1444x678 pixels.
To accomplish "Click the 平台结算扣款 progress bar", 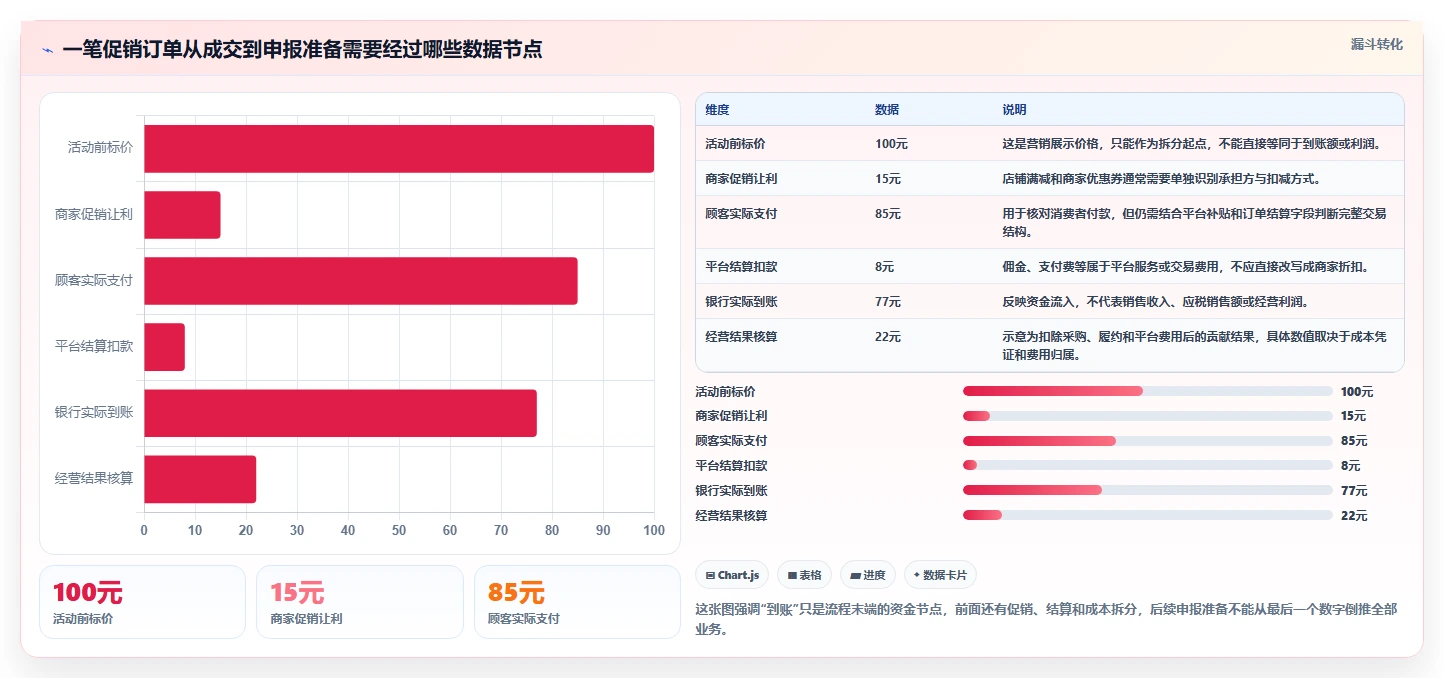I will pos(1148,465).
